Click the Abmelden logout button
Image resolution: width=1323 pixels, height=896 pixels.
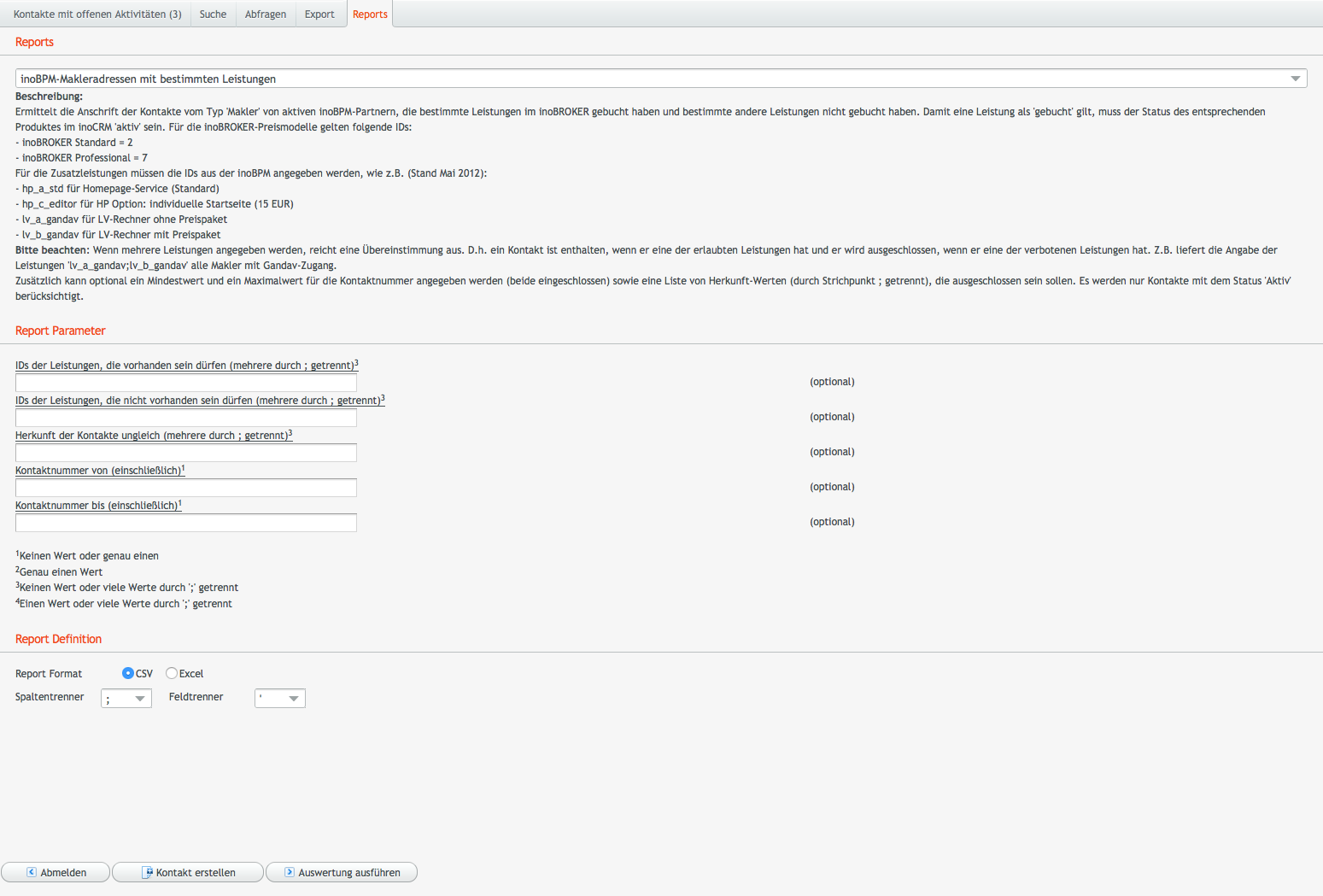click(56, 872)
